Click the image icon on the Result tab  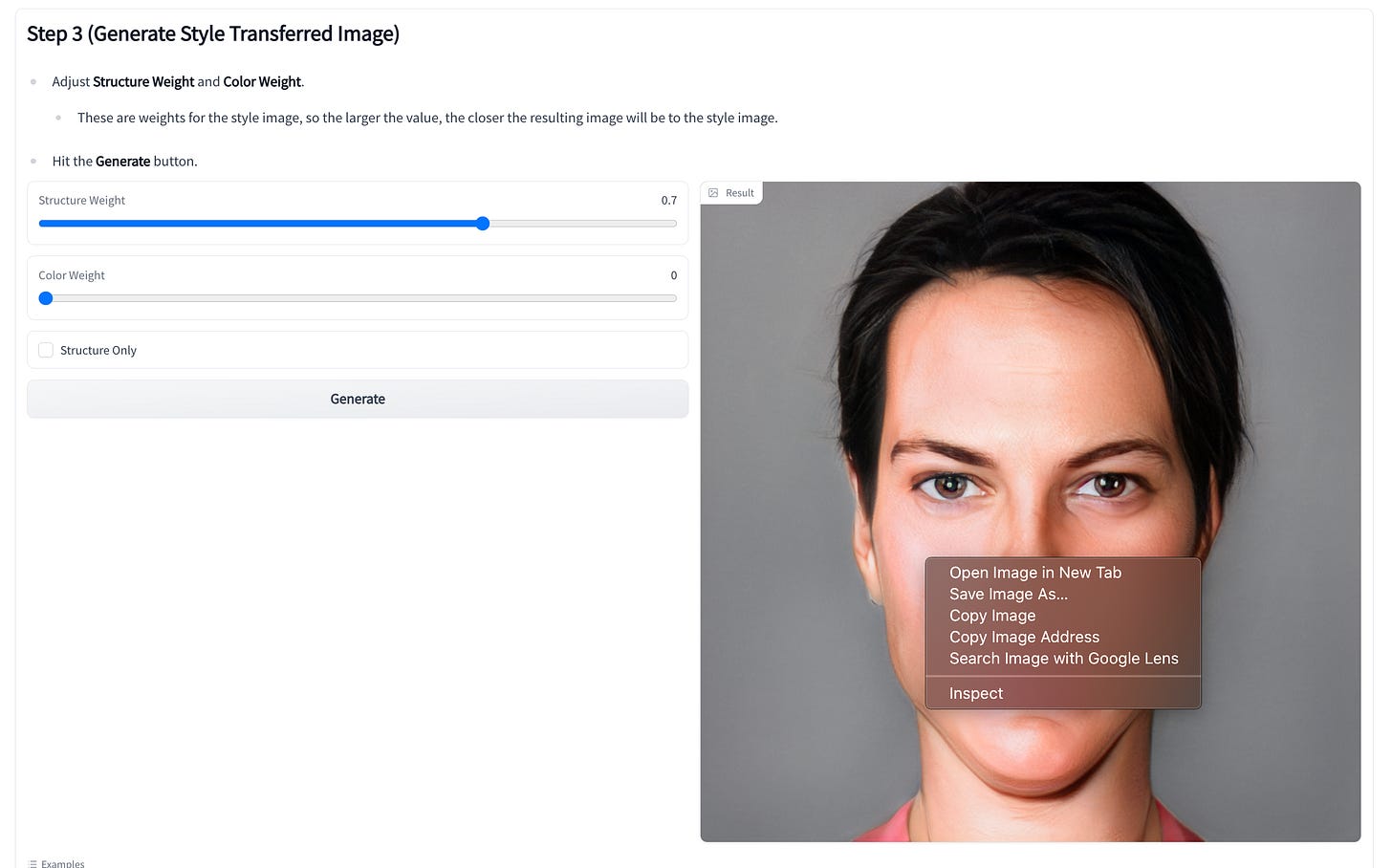point(712,192)
